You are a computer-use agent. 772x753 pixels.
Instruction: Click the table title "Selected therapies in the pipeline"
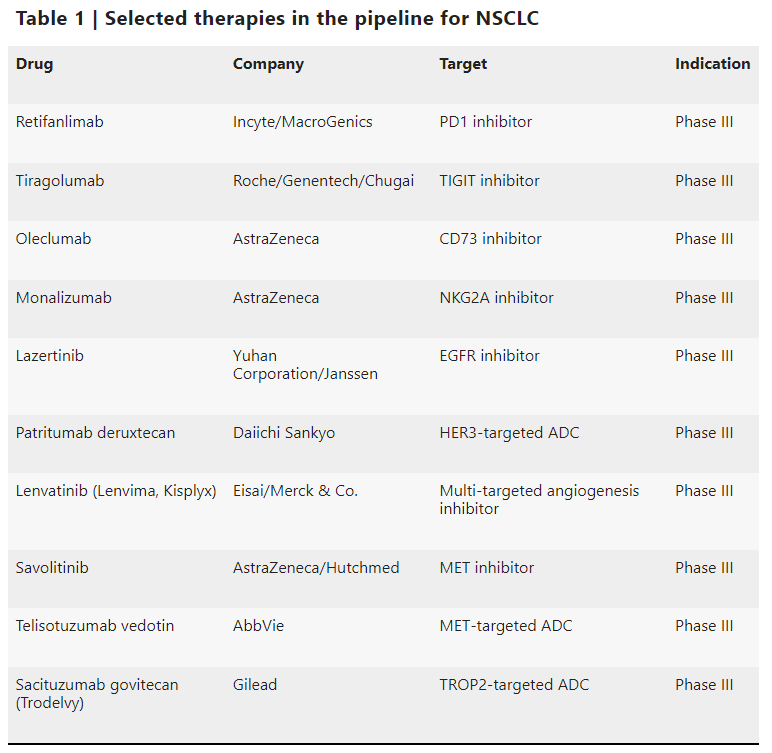coord(277,19)
